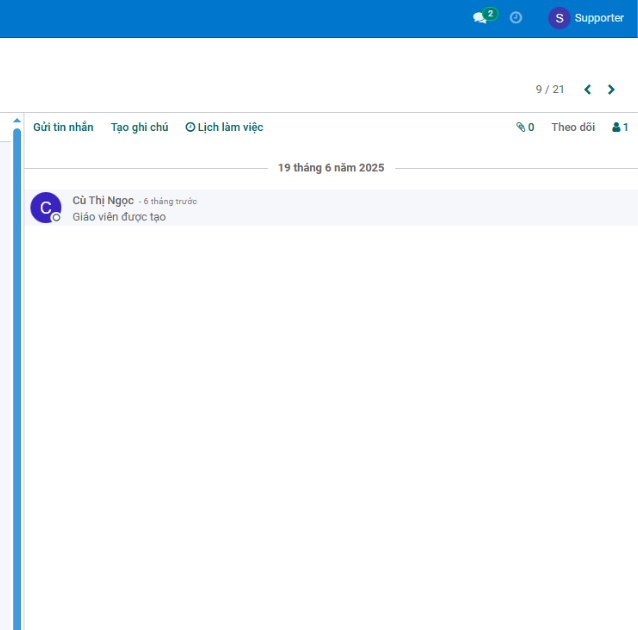Click the scroll up arrow on left scrollbar
Image resolution: width=638 pixels, height=630 pixels.
[16, 122]
